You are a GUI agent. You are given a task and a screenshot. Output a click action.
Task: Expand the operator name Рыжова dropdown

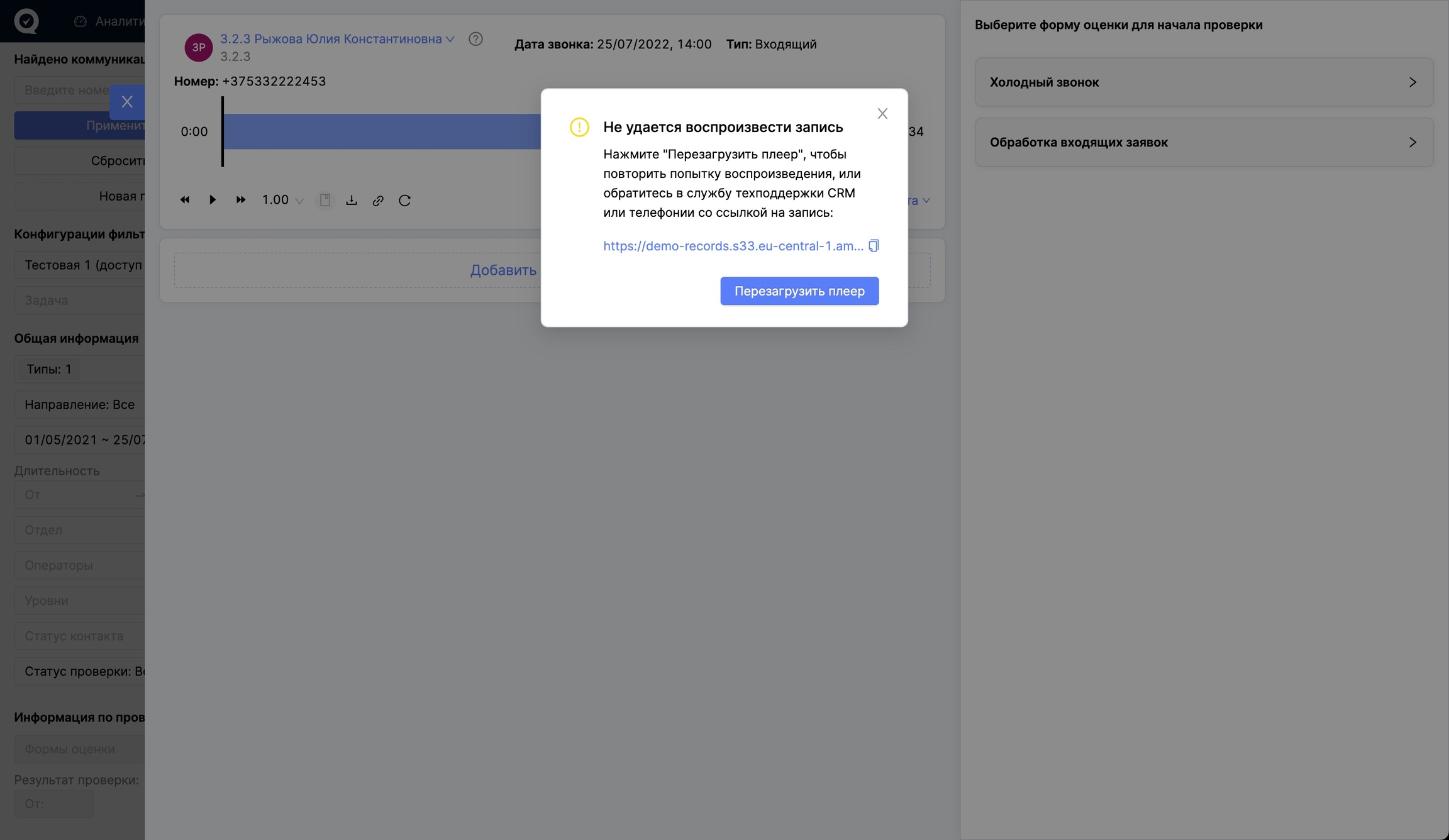pos(450,39)
